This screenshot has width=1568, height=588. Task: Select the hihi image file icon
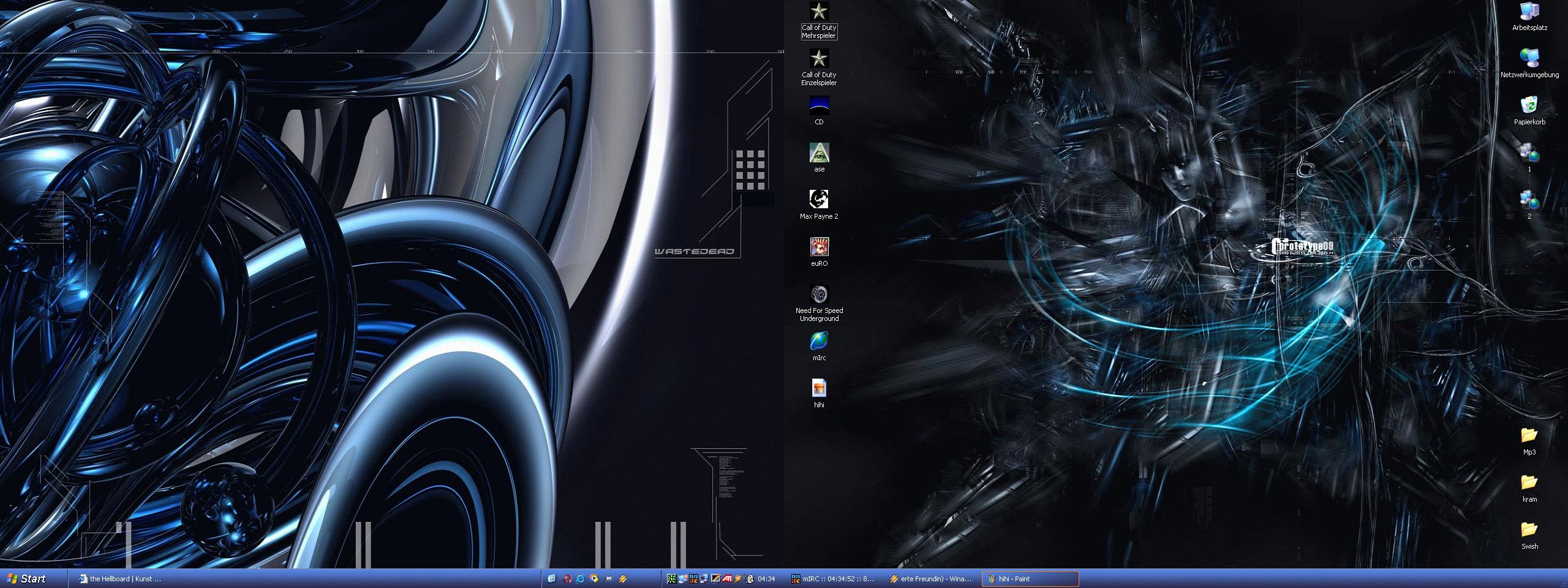pos(819,388)
